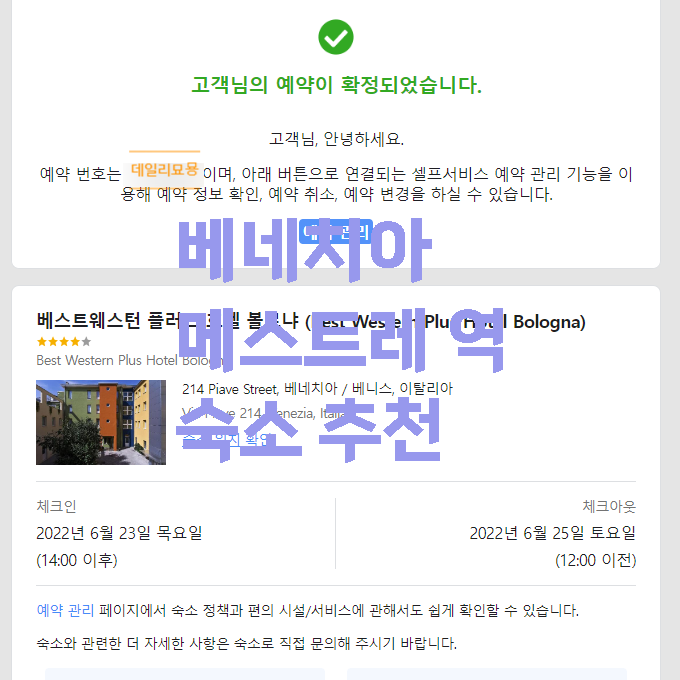Click gray subtitle Best Western Plus Hotel

coord(129,360)
